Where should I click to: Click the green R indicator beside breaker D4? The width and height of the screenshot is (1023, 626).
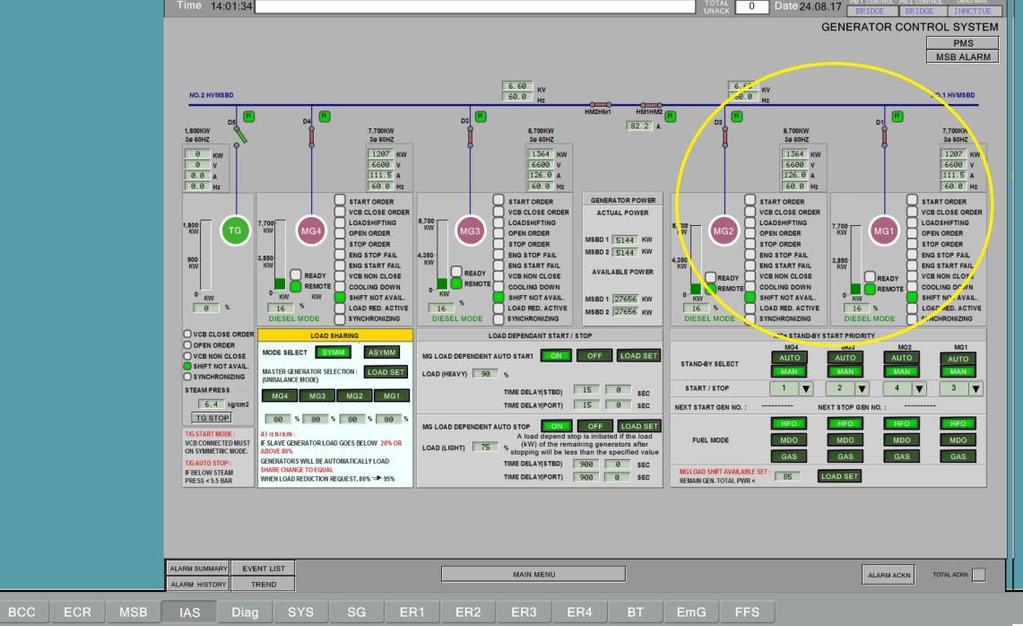point(324,116)
